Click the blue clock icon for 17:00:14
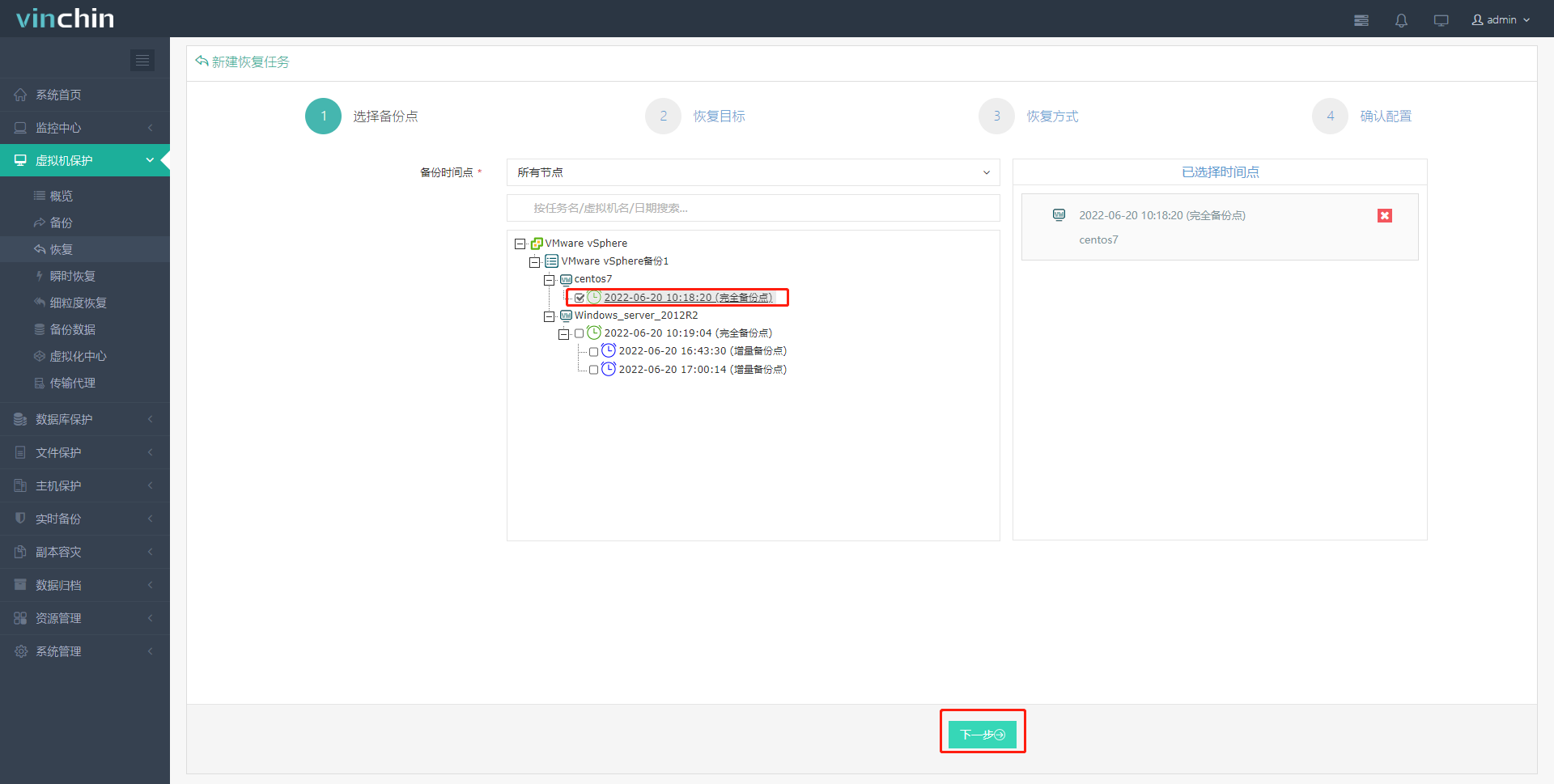 tap(609, 369)
